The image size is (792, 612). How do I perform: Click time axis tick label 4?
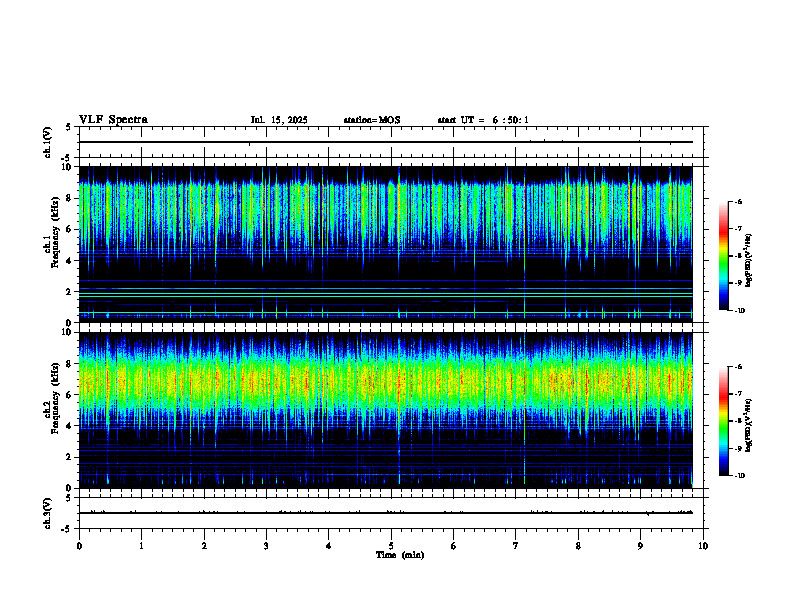(328, 546)
